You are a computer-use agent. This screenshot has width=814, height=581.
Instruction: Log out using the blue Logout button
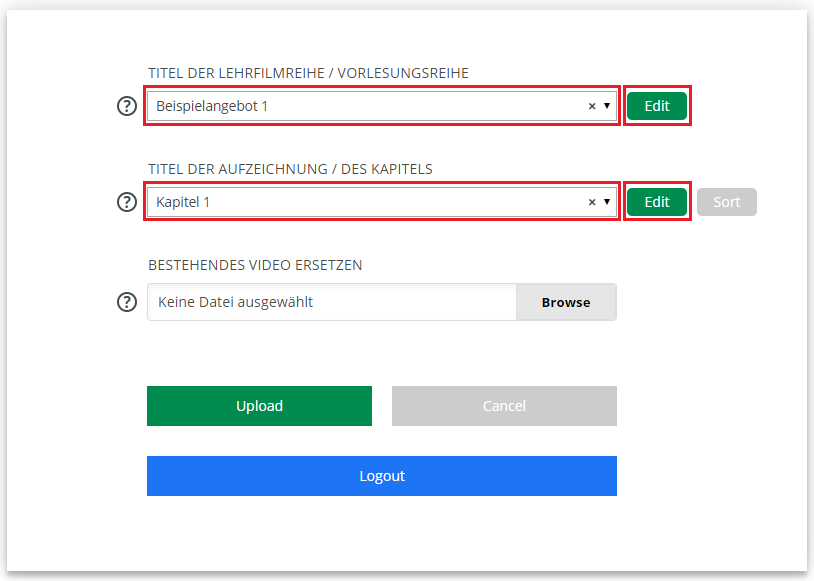click(x=382, y=476)
